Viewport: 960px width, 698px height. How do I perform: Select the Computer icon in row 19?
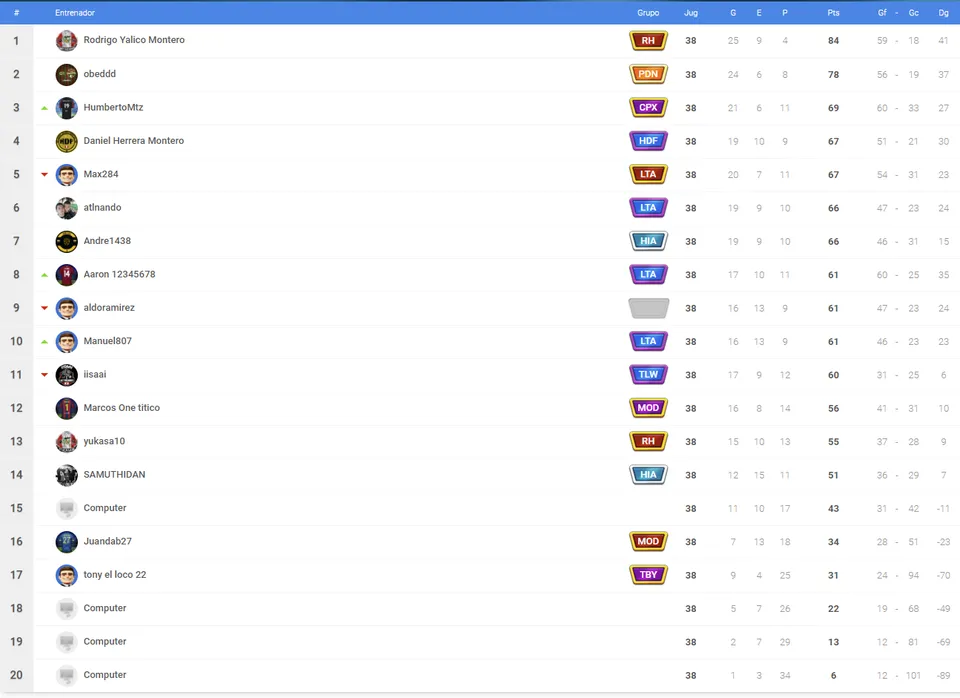66,642
